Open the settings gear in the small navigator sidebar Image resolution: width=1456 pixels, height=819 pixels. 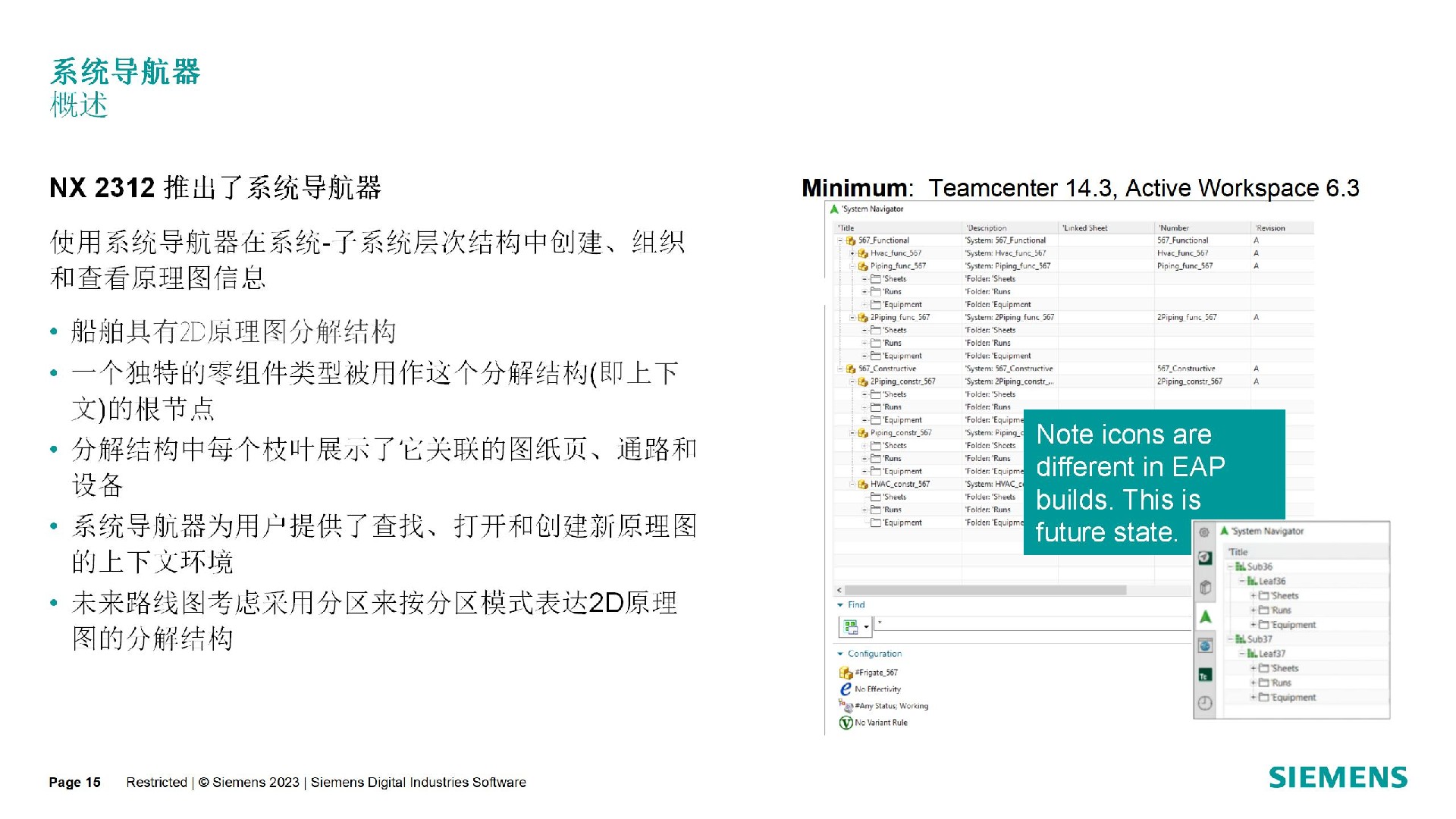(x=1204, y=532)
